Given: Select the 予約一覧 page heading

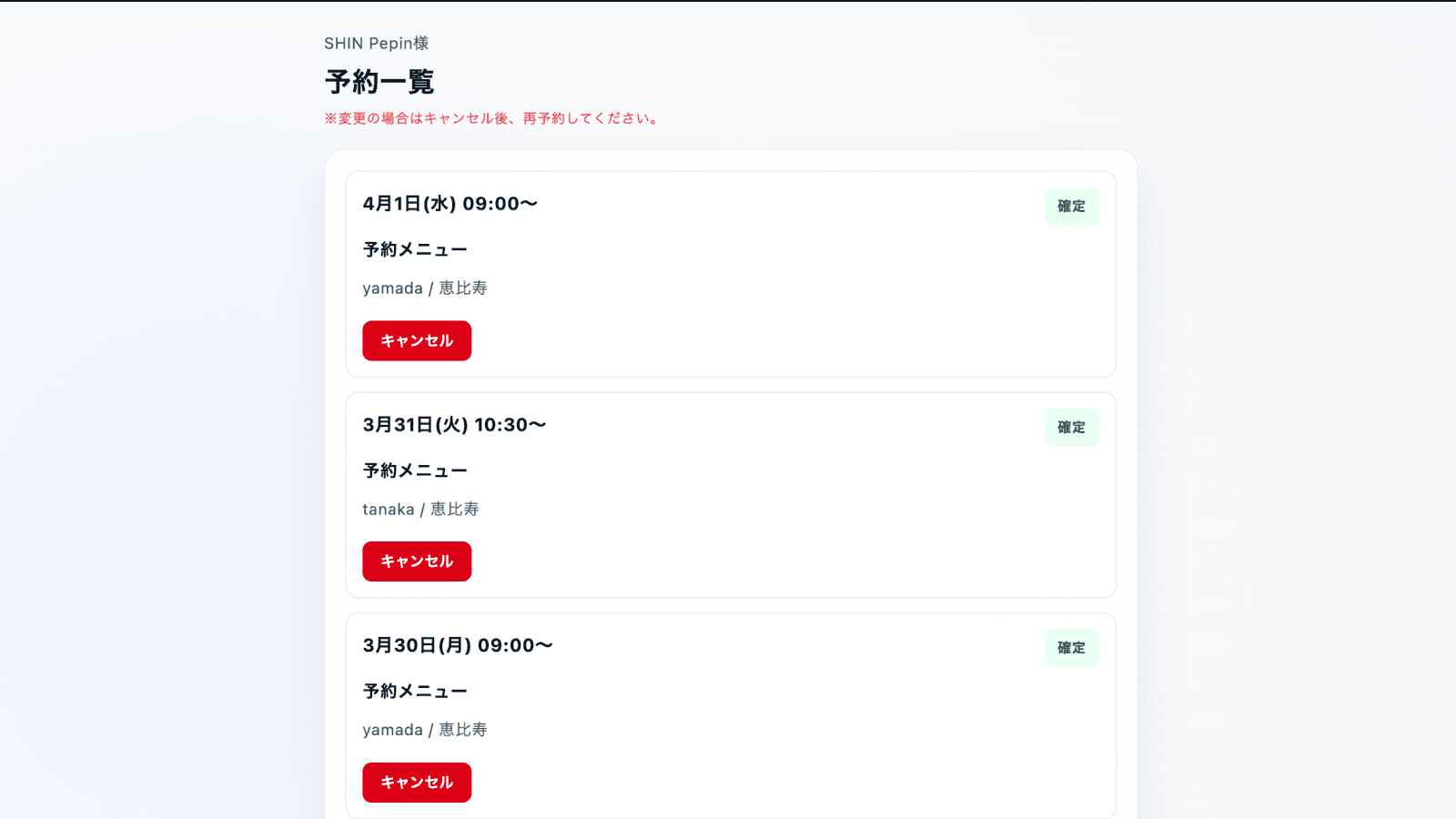Looking at the screenshot, I should (x=379, y=81).
